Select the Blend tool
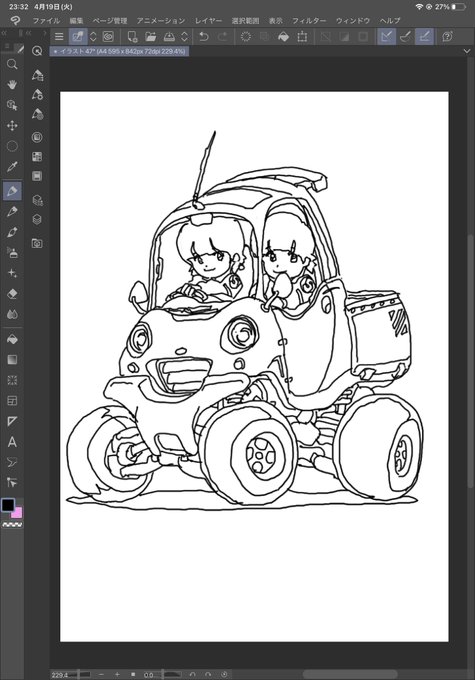475x680 pixels. (12, 314)
